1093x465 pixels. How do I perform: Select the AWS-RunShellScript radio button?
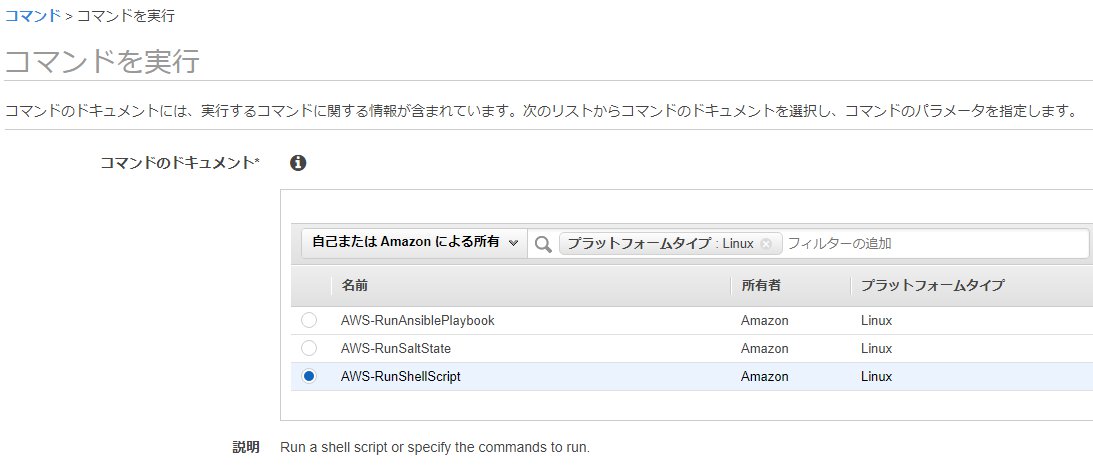[x=309, y=376]
